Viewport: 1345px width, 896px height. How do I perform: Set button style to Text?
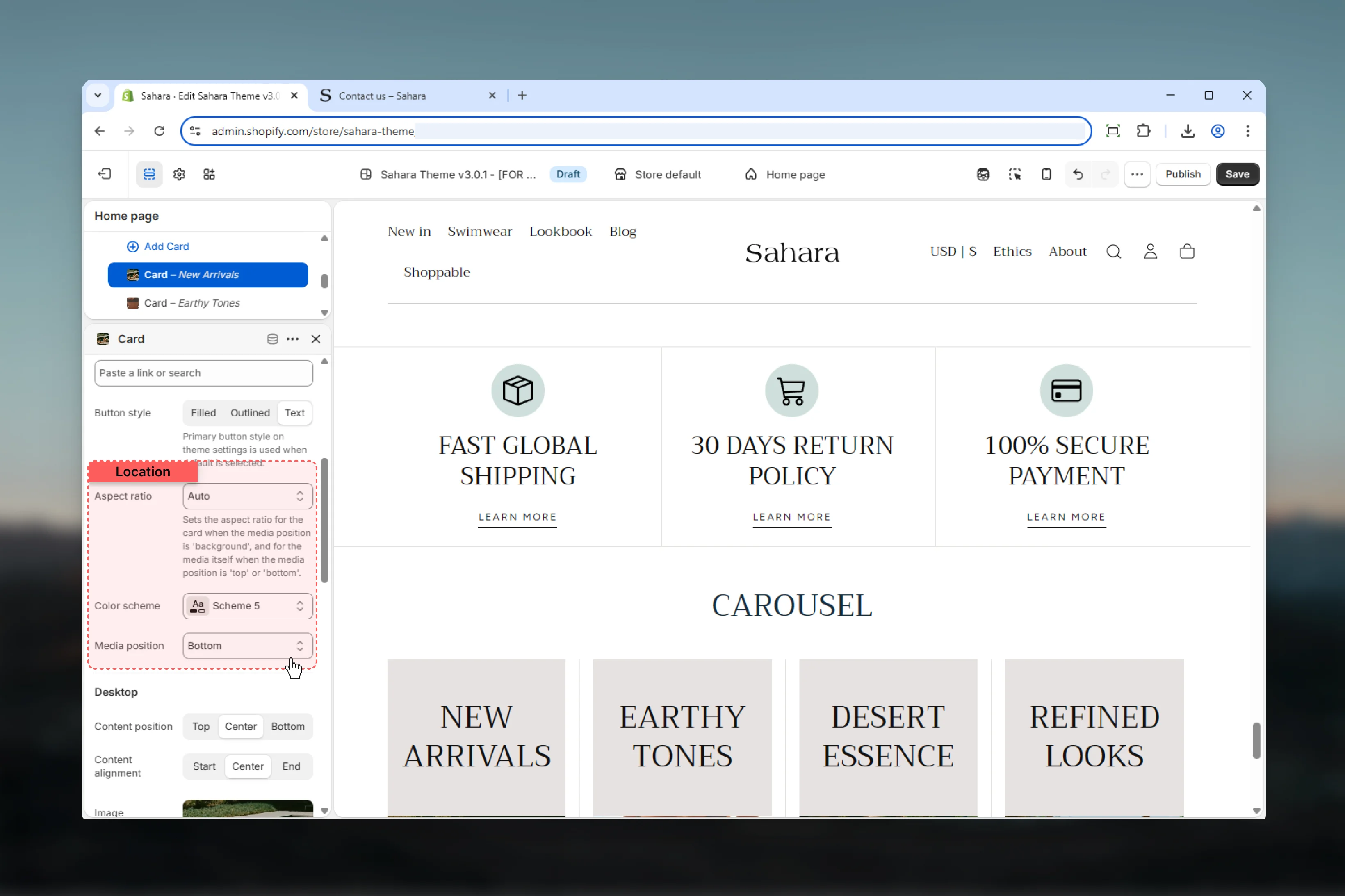(x=295, y=413)
